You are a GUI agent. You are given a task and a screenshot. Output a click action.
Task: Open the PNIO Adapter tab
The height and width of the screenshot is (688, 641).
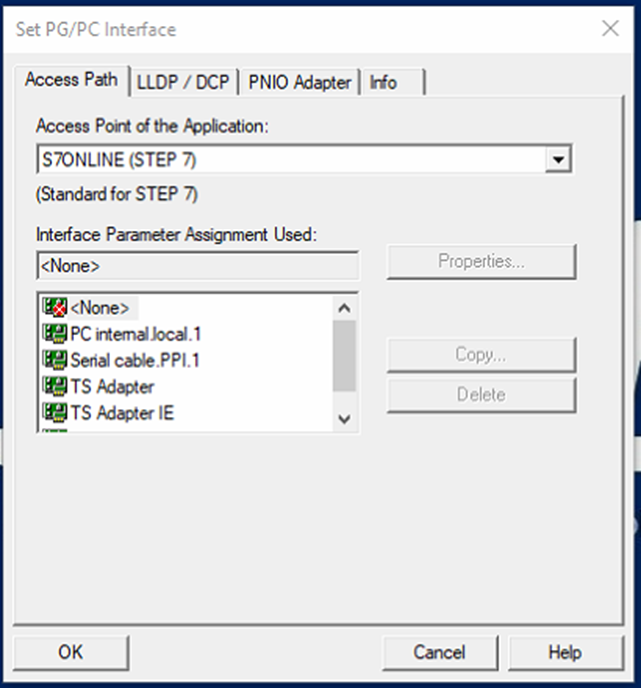(x=300, y=83)
